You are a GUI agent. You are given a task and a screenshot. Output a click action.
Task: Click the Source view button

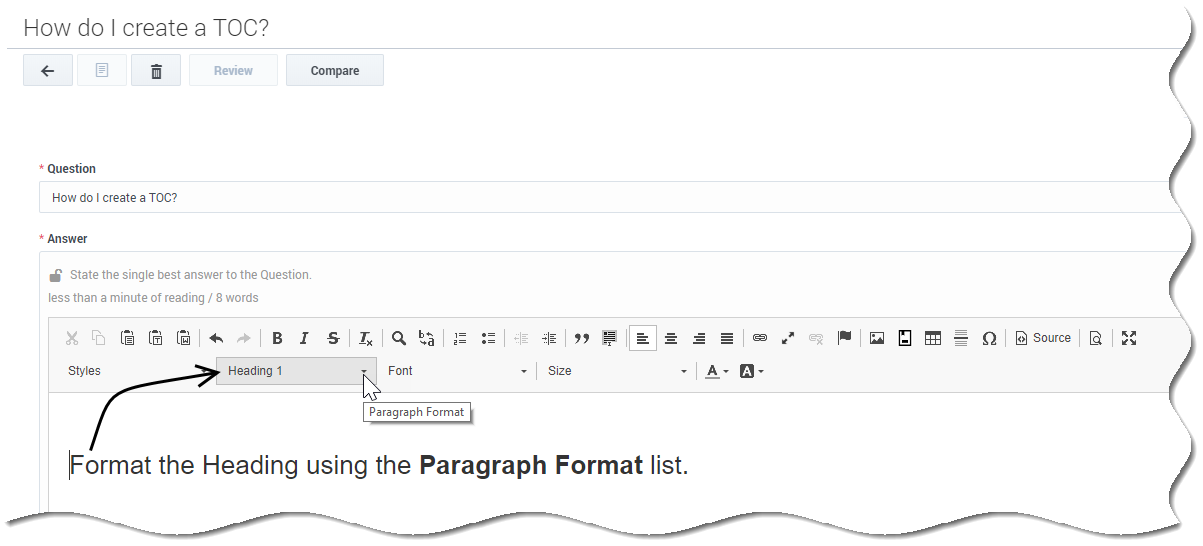tap(1043, 338)
